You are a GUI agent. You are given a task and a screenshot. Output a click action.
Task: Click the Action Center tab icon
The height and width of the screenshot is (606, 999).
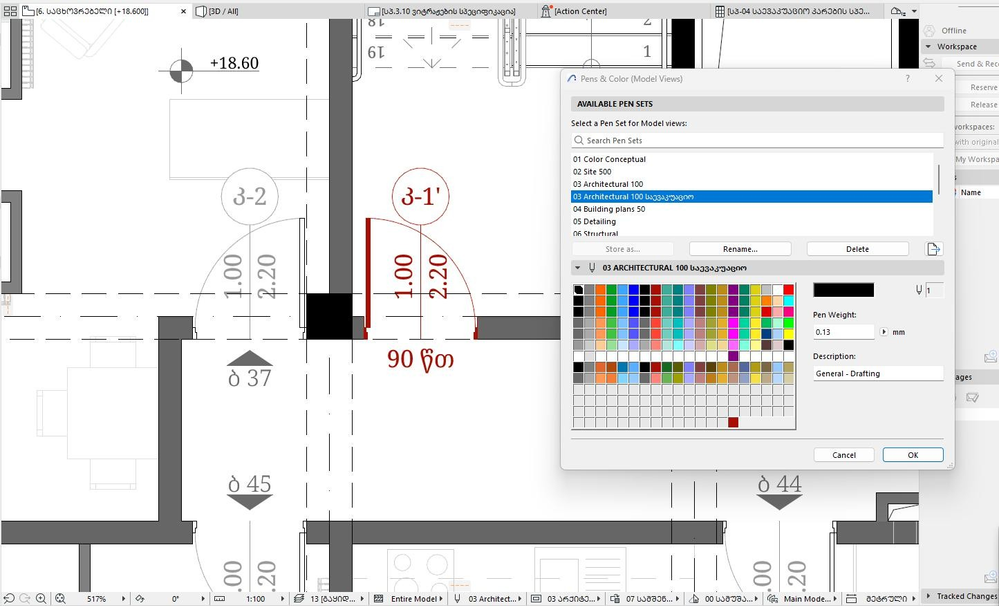click(x=546, y=11)
